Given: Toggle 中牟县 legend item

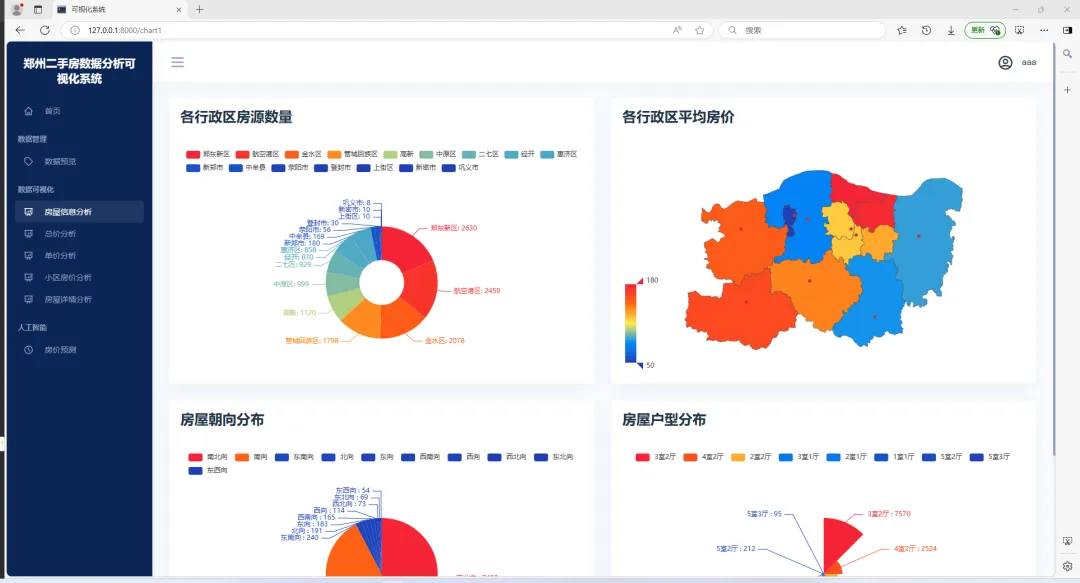Looking at the screenshot, I should [x=247, y=167].
